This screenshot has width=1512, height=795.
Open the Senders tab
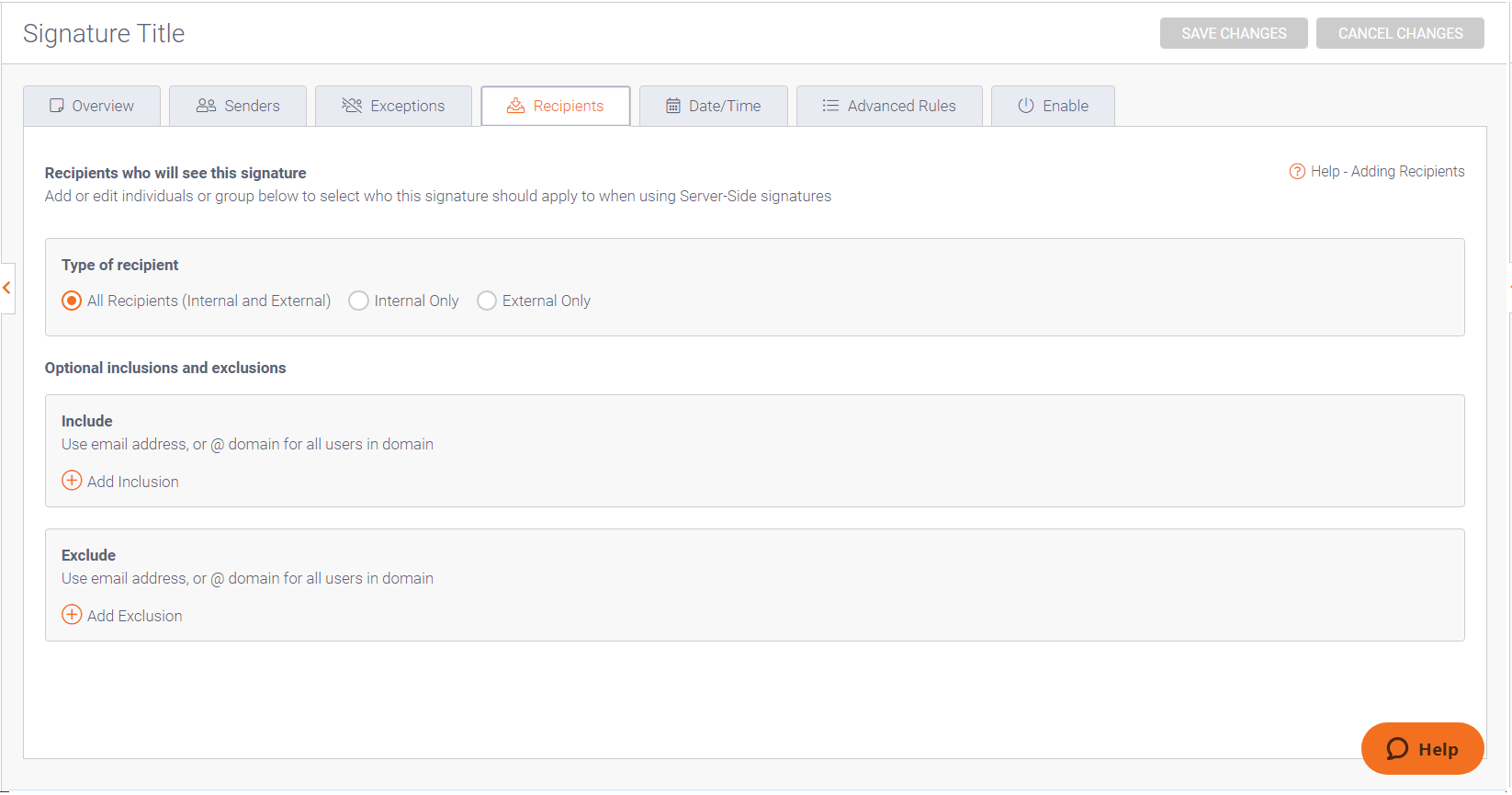click(x=239, y=106)
